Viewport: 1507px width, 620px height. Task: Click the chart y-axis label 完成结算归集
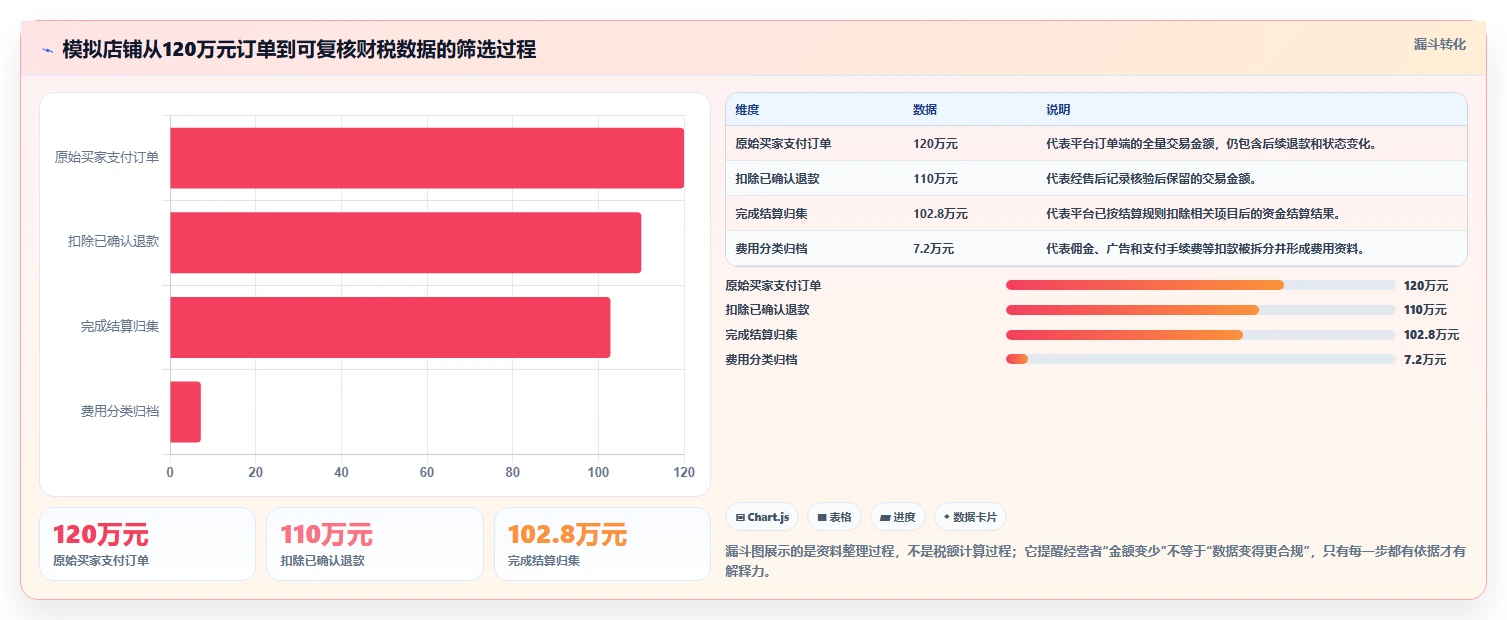tap(120, 327)
